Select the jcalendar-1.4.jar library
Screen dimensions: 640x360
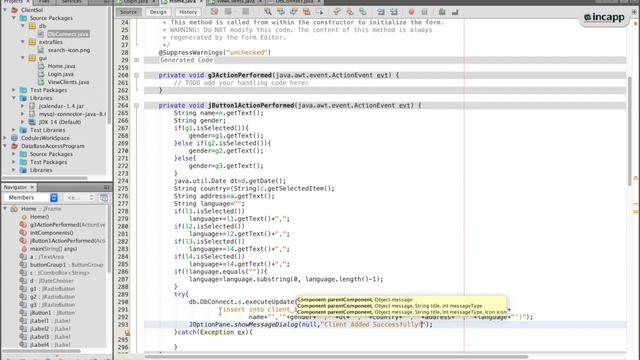pyautogui.click(x=61, y=106)
